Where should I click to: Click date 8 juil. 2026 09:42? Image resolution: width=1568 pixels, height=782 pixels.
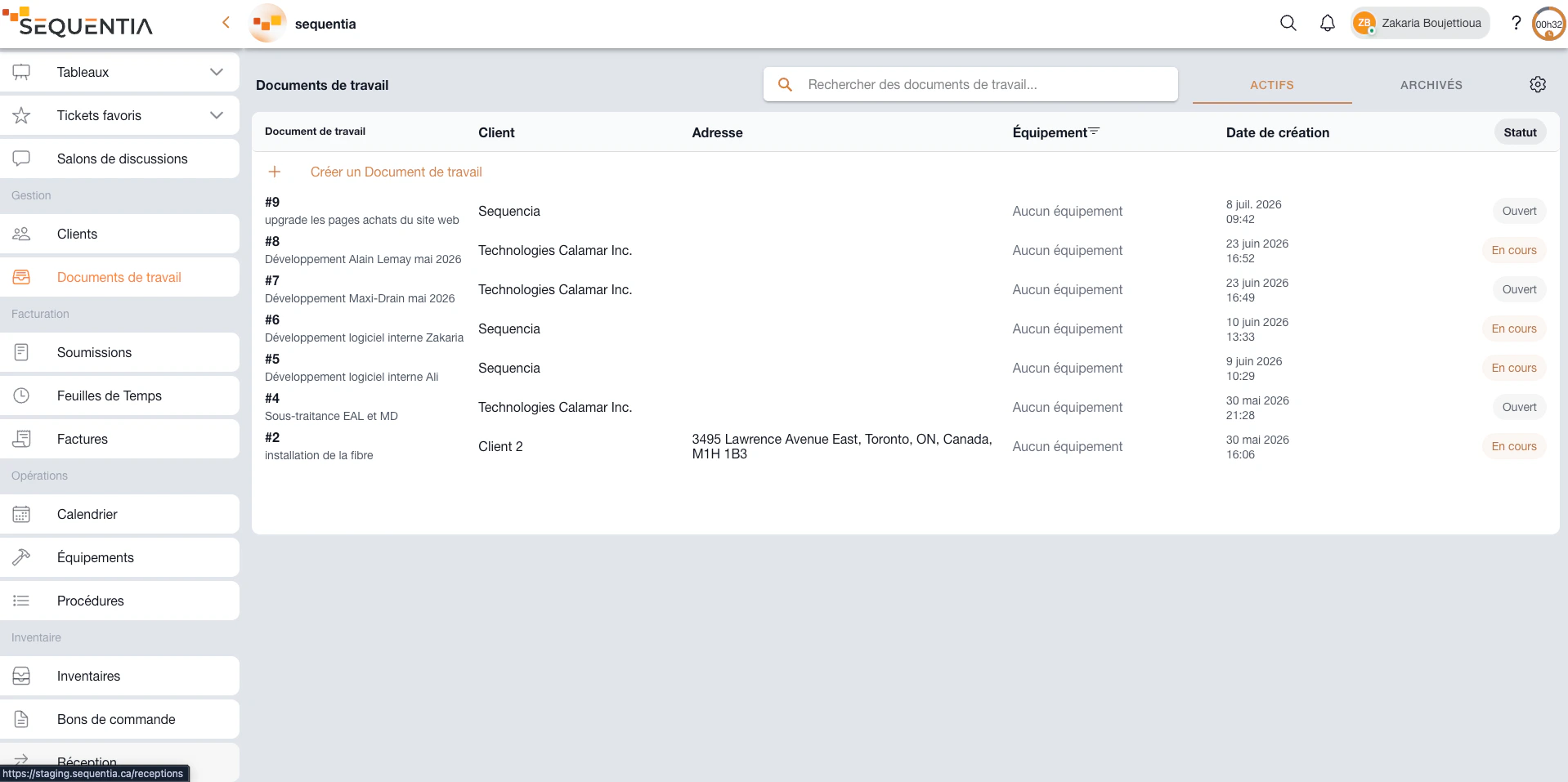1253,212
